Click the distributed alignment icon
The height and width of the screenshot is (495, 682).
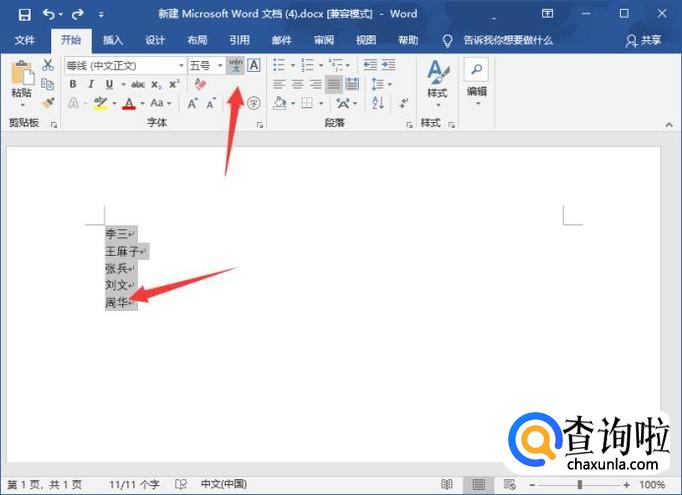[x=352, y=84]
